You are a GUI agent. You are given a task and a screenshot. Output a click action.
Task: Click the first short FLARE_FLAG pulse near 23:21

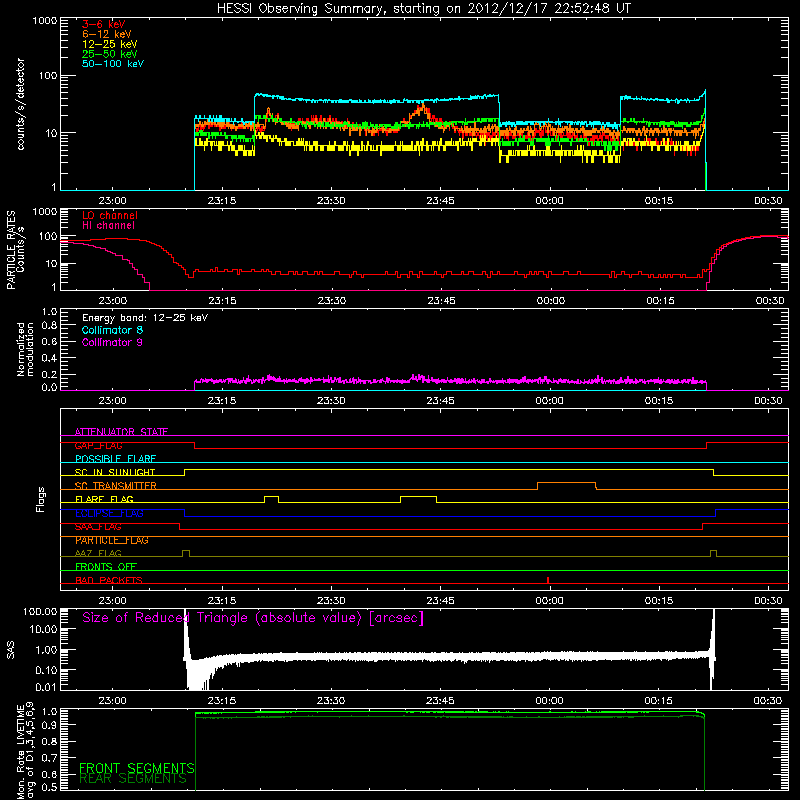[271, 498]
